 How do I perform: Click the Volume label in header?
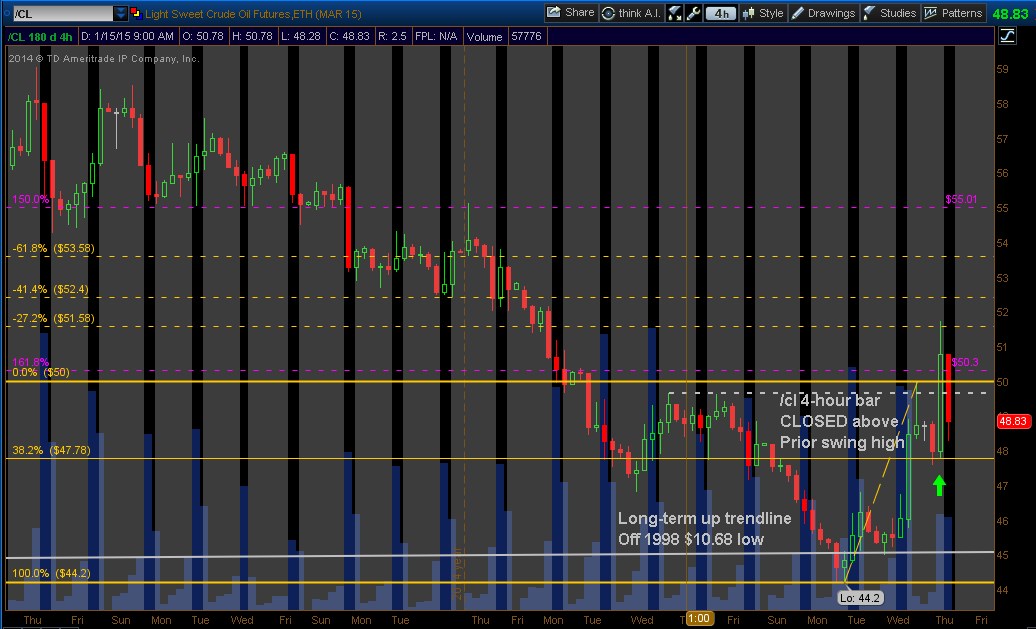(484, 37)
